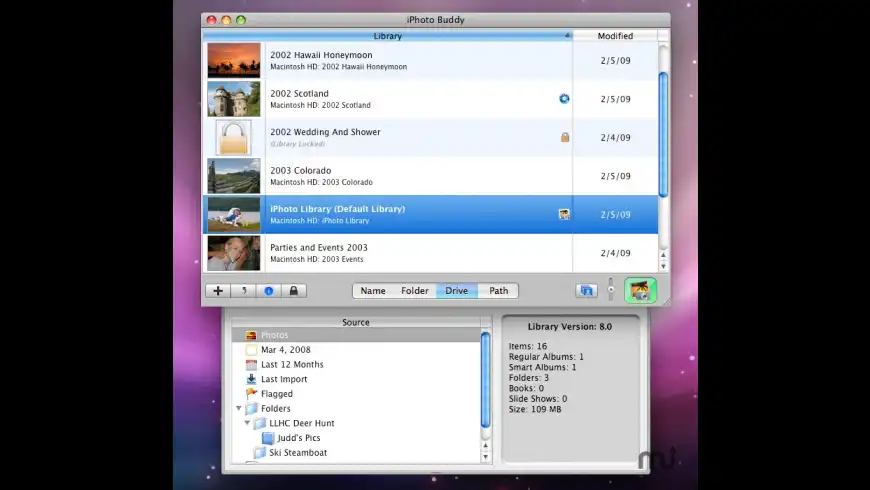Click the iPhoto Library default thumbnail
This screenshot has width=870, height=490.
click(x=234, y=214)
